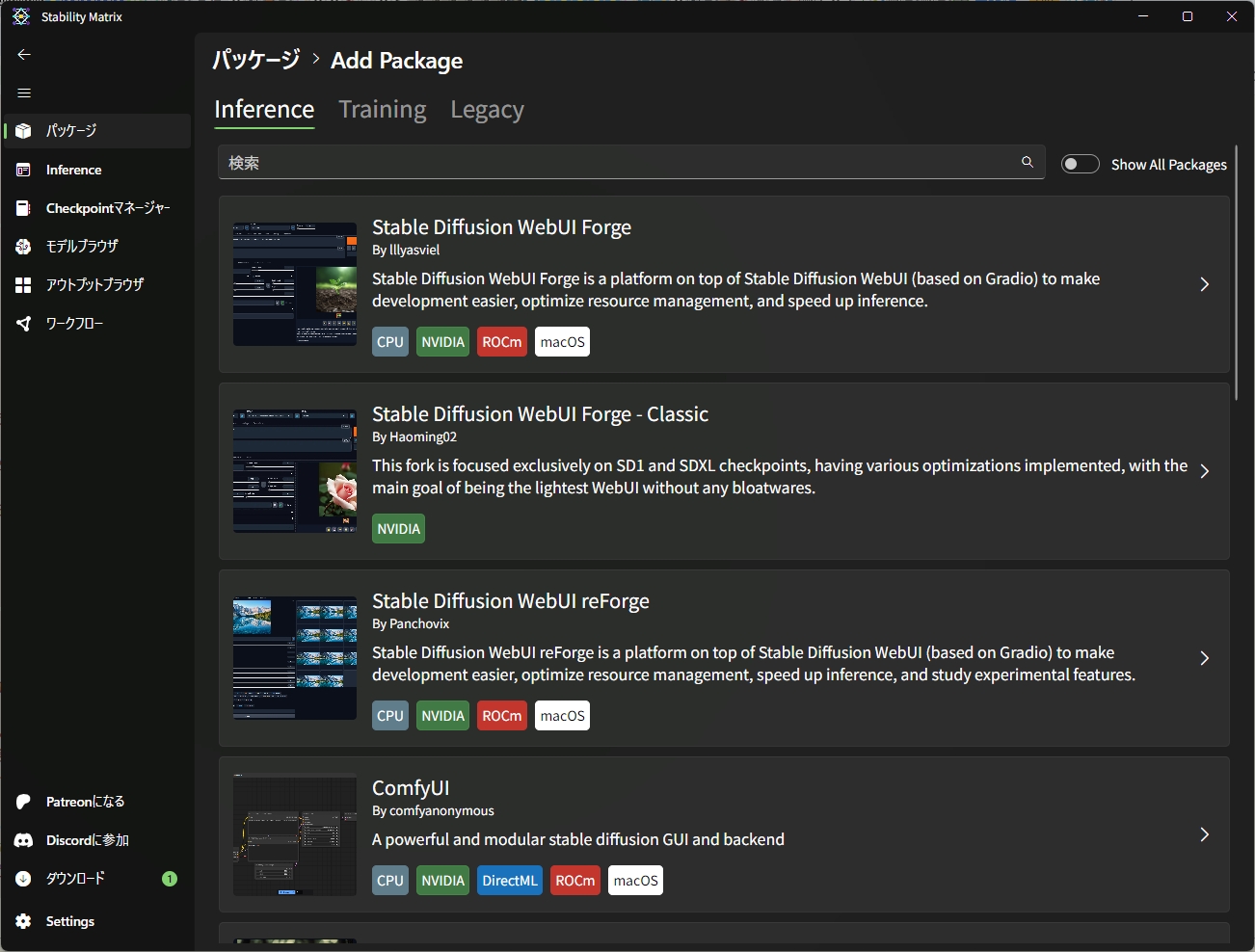The height and width of the screenshot is (952, 1255).
Task: Click ComfyUI node graph thumbnail
Action: [x=295, y=834]
